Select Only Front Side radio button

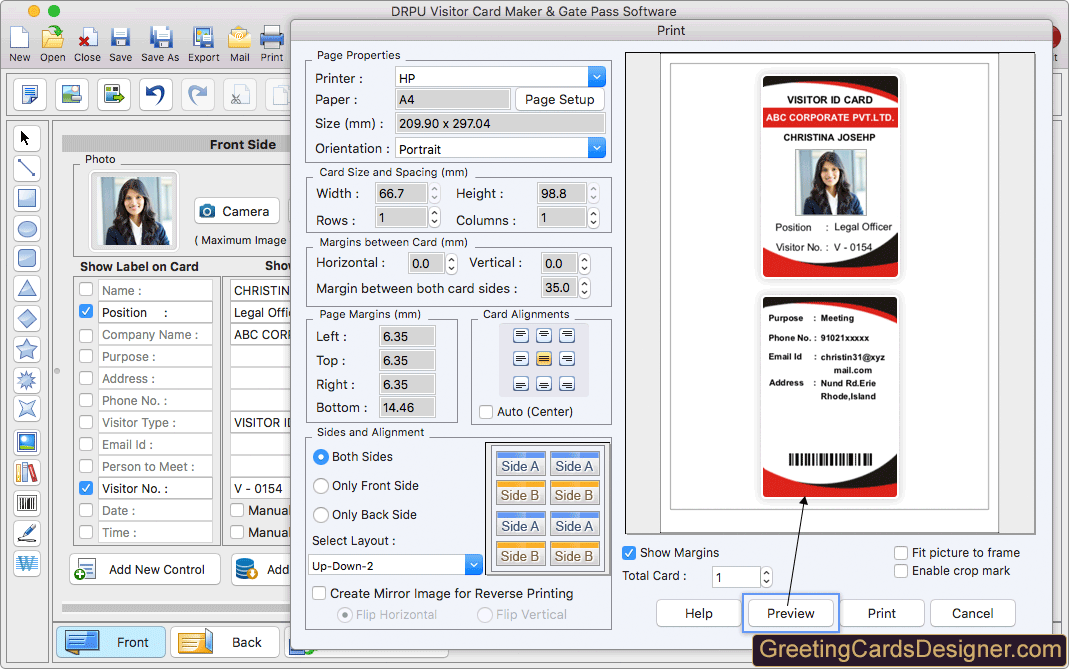[x=320, y=486]
